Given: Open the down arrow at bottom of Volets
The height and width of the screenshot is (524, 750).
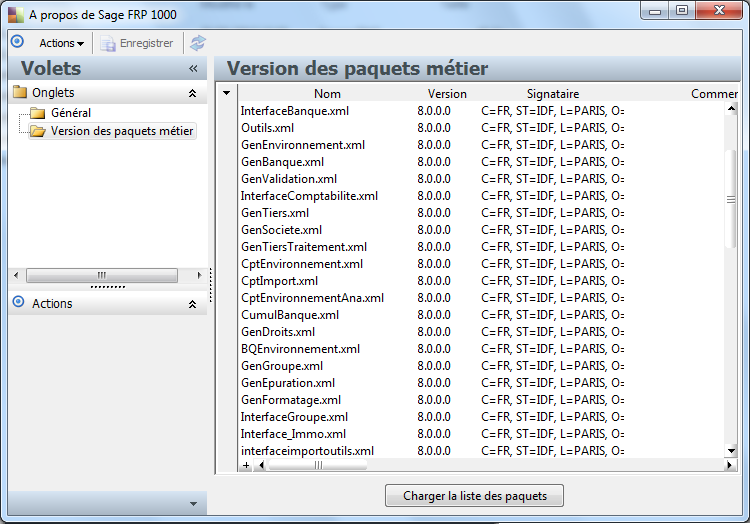Looking at the screenshot, I should [x=193, y=503].
